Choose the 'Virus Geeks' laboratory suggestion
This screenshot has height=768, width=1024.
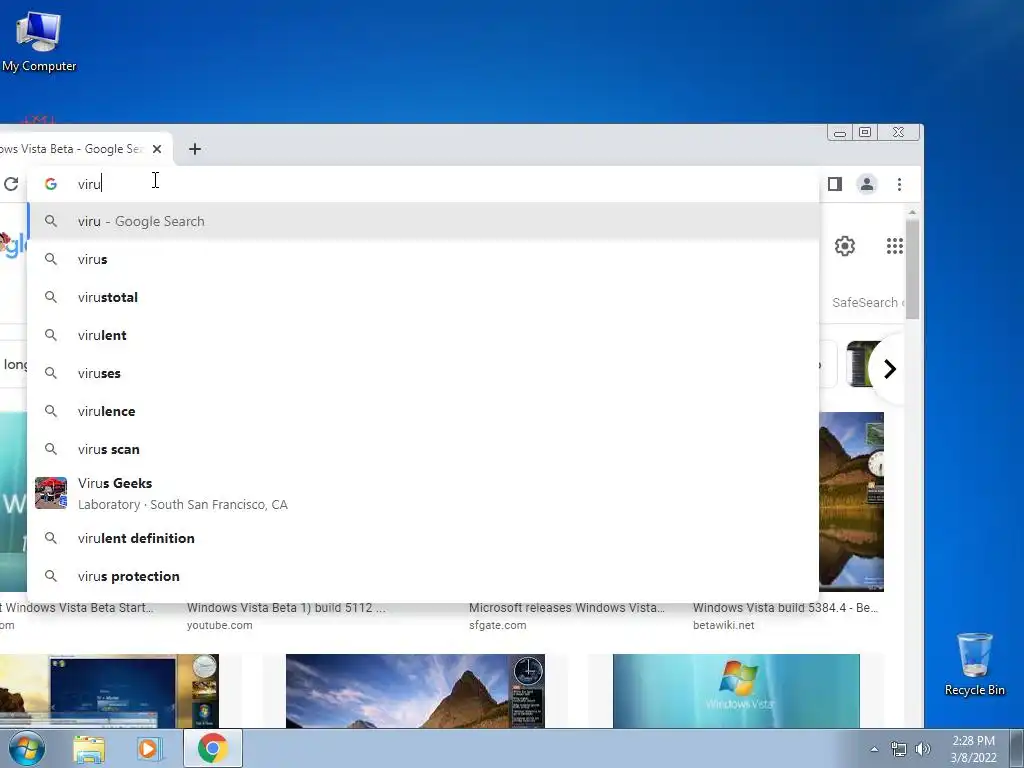[x=423, y=493]
